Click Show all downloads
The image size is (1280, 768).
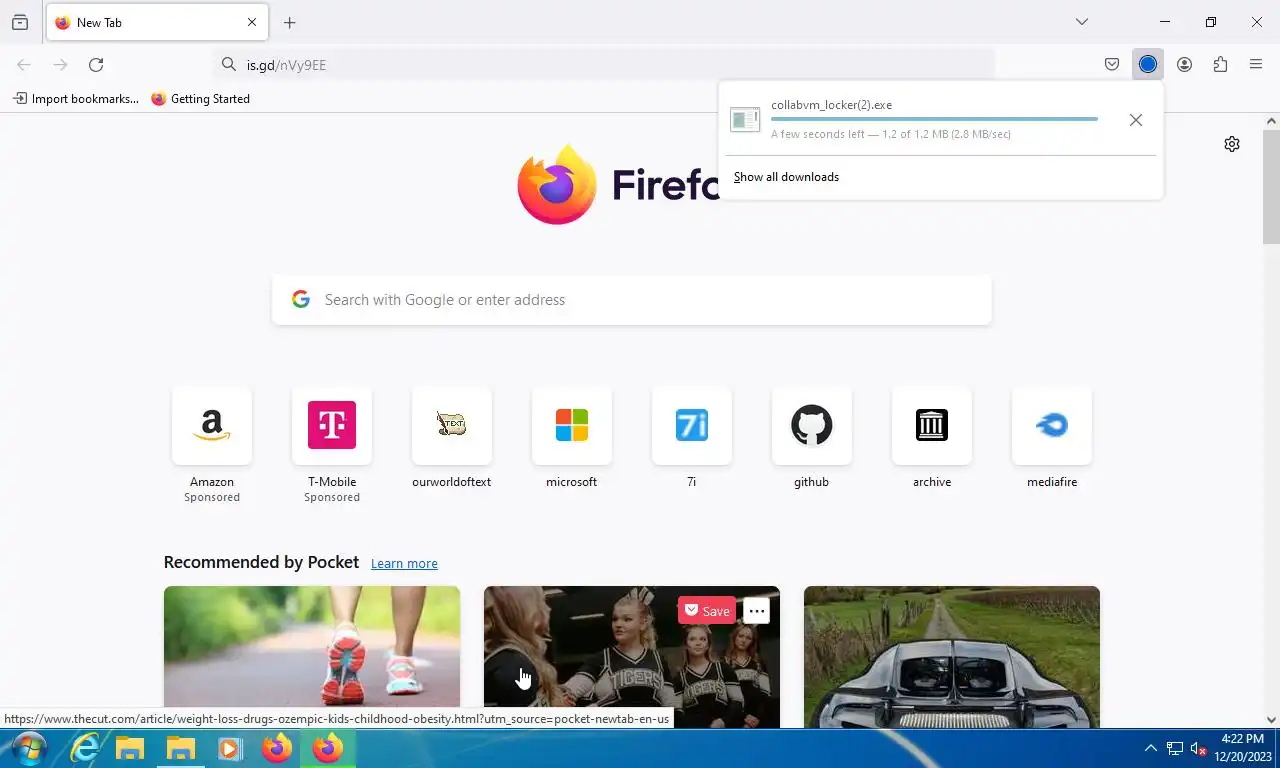pos(786,177)
